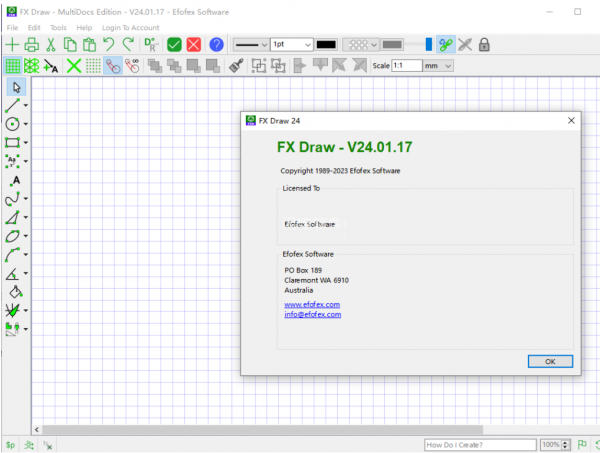Select the ellipse drawing tool
Image resolution: width=600 pixels, height=453 pixels.
12,236
